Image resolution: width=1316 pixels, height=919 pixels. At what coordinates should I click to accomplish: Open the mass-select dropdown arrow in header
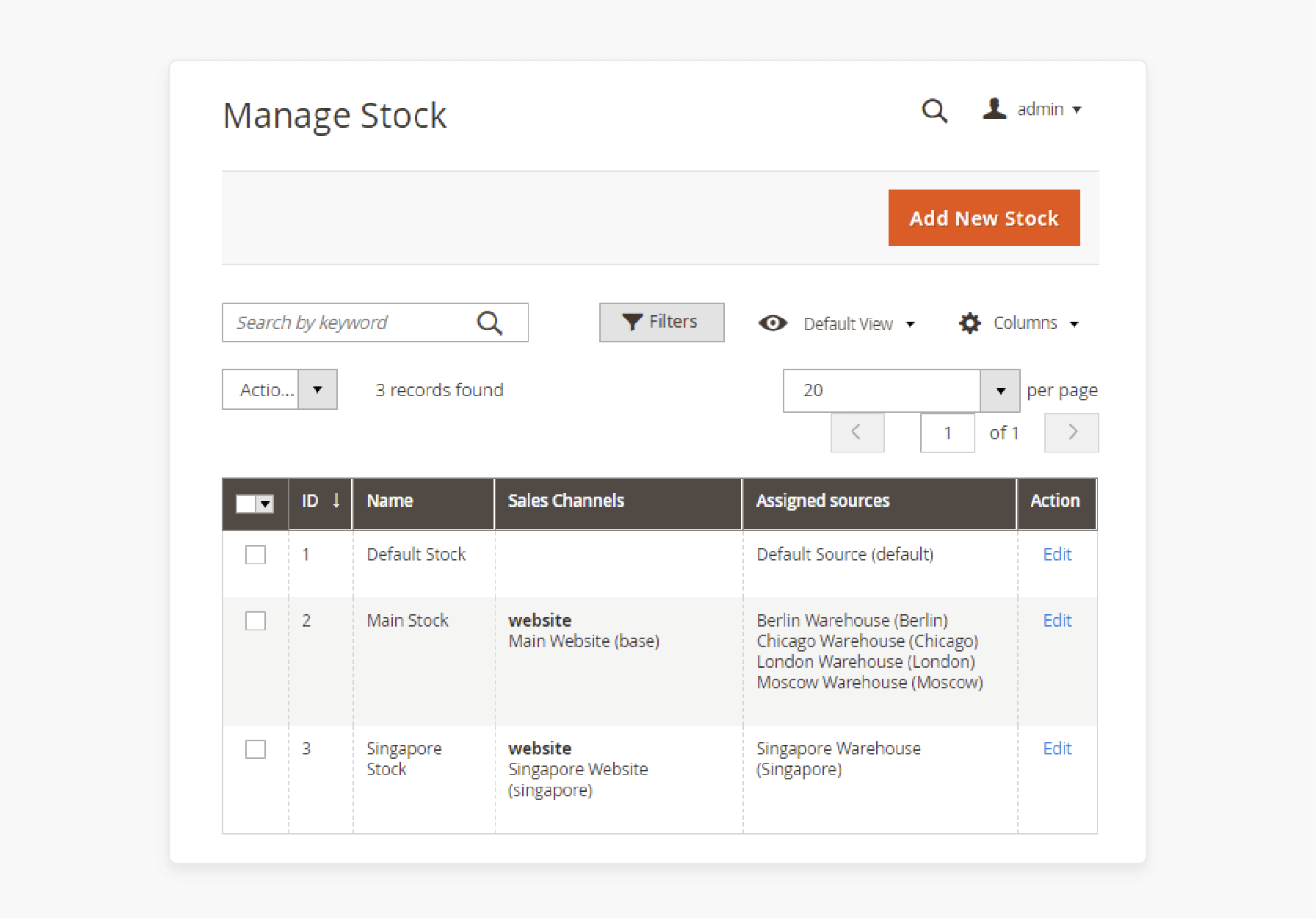(265, 504)
